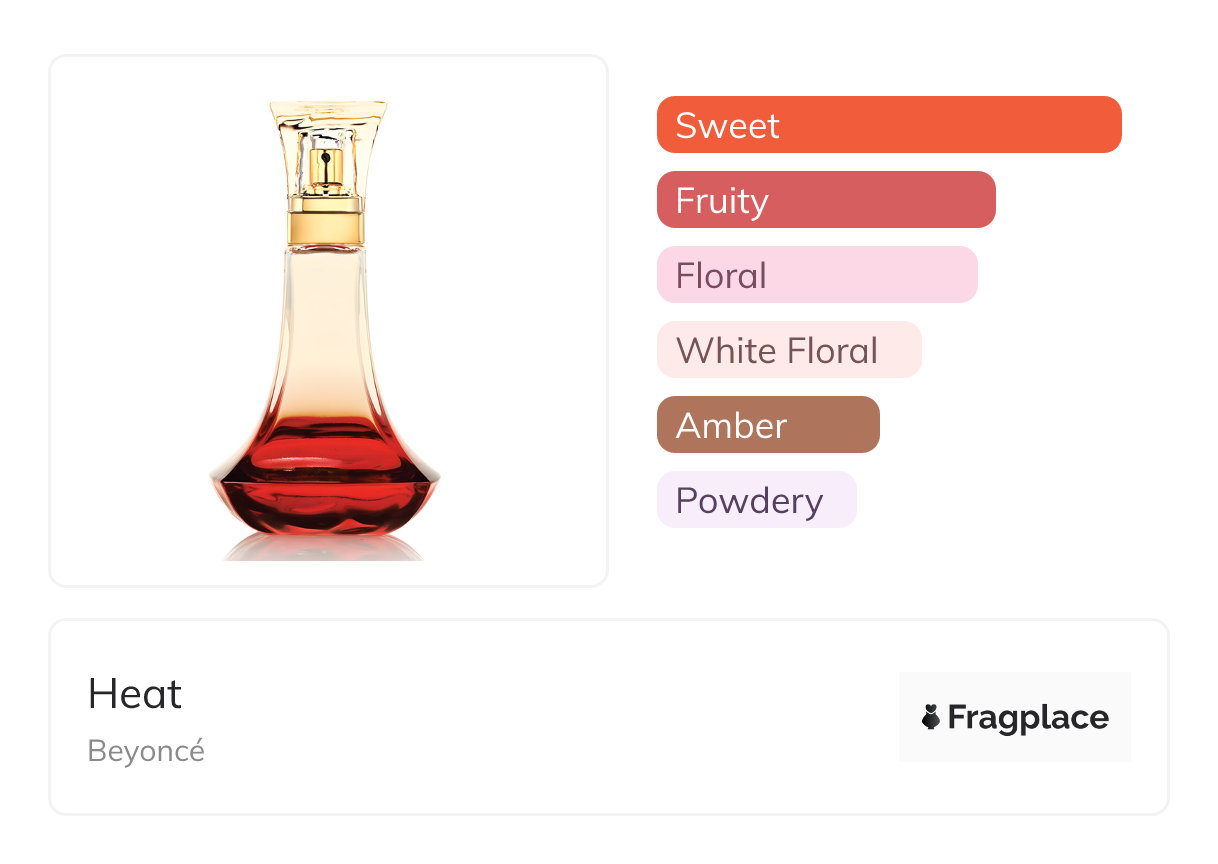Choose the White Floral accord bar
The width and height of the screenshot is (1218, 864).
tap(789, 350)
